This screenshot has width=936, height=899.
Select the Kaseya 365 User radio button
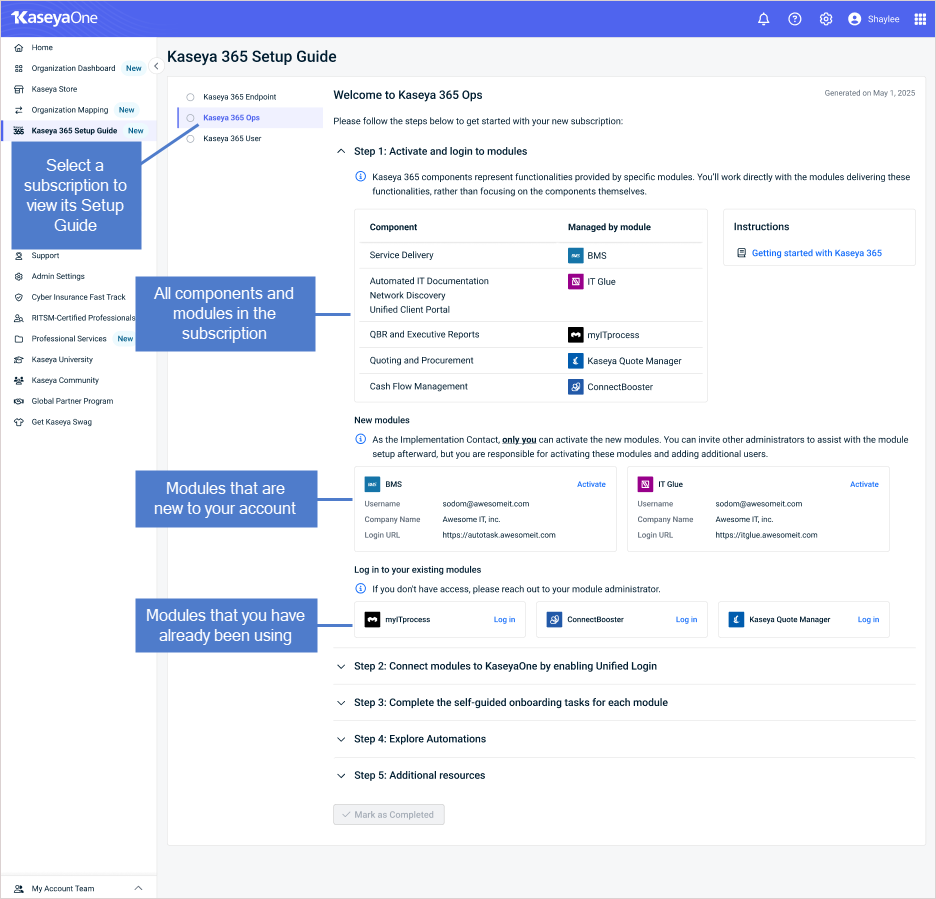190,138
